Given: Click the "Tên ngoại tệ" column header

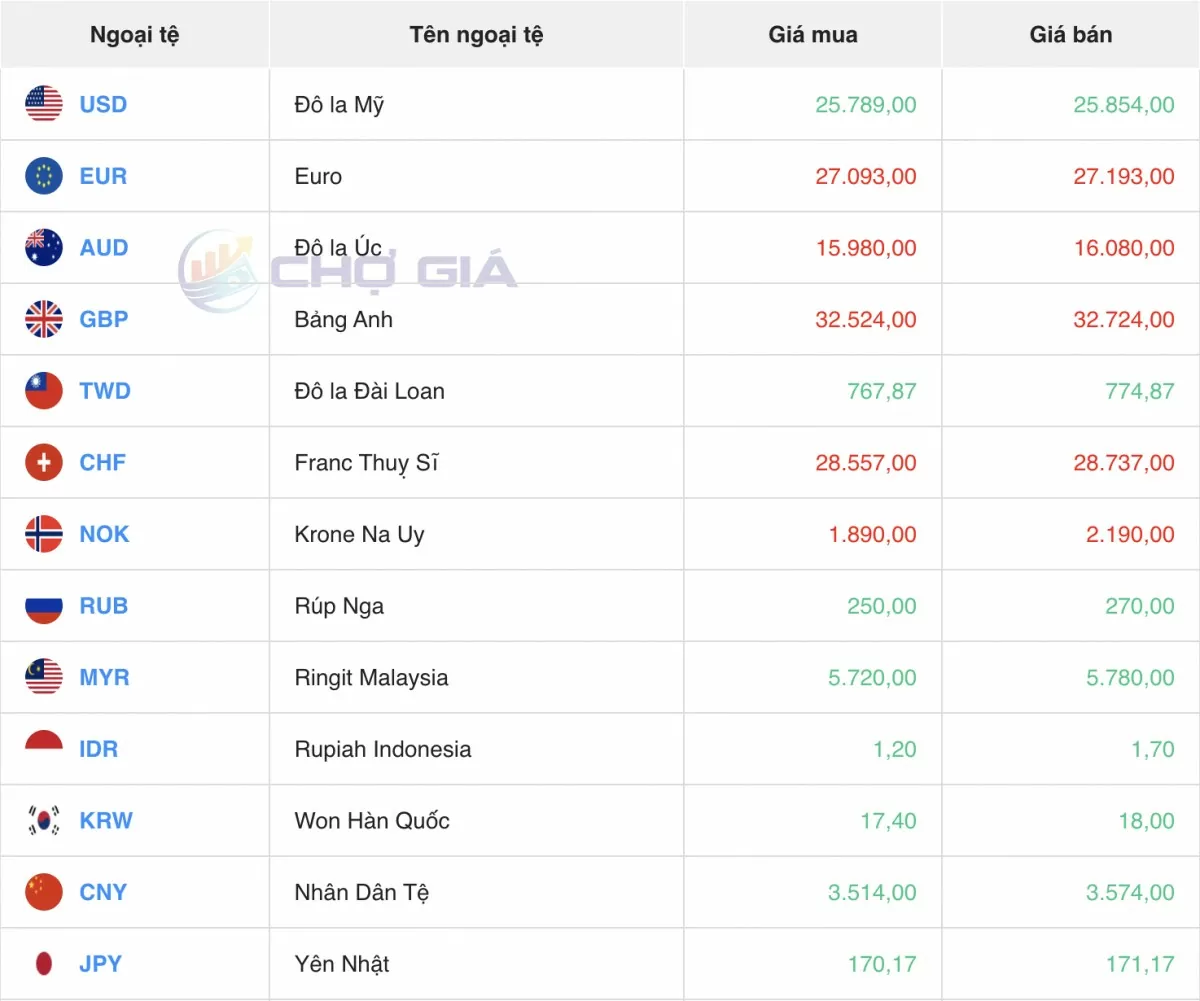Looking at the screenshot, I should tap(476, 35).
